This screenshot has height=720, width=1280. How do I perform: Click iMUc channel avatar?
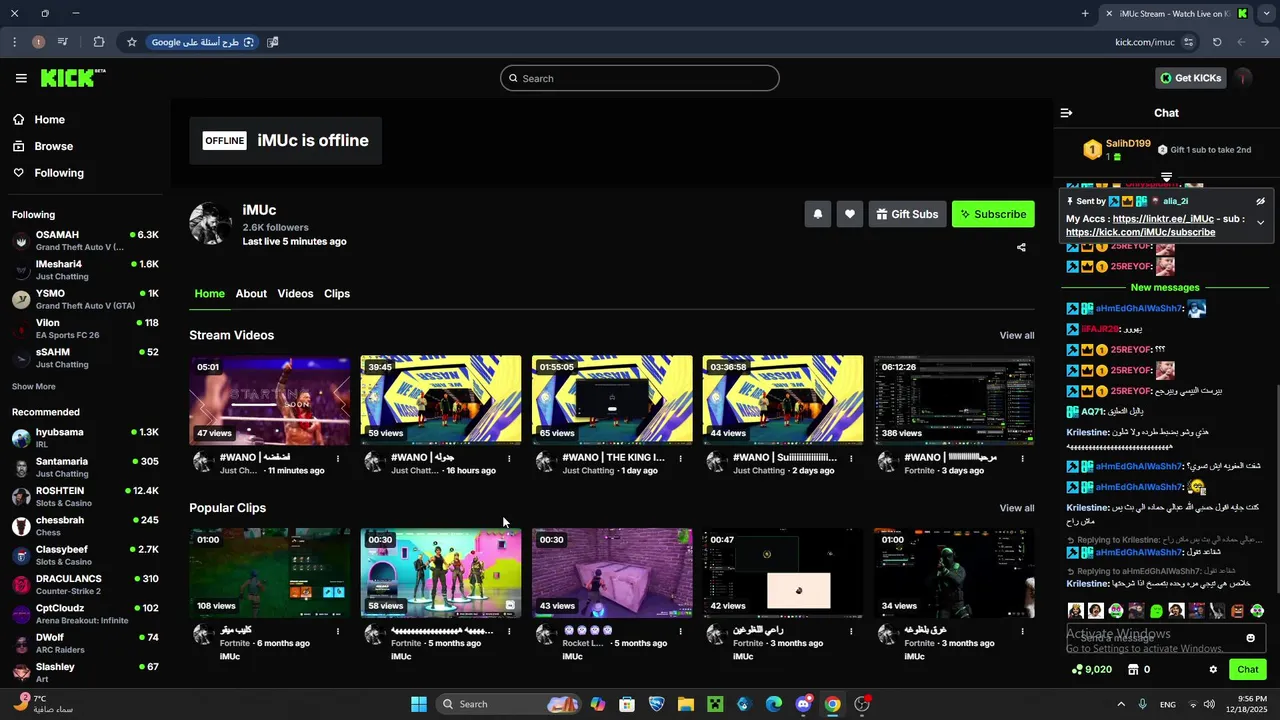point(211,224)
